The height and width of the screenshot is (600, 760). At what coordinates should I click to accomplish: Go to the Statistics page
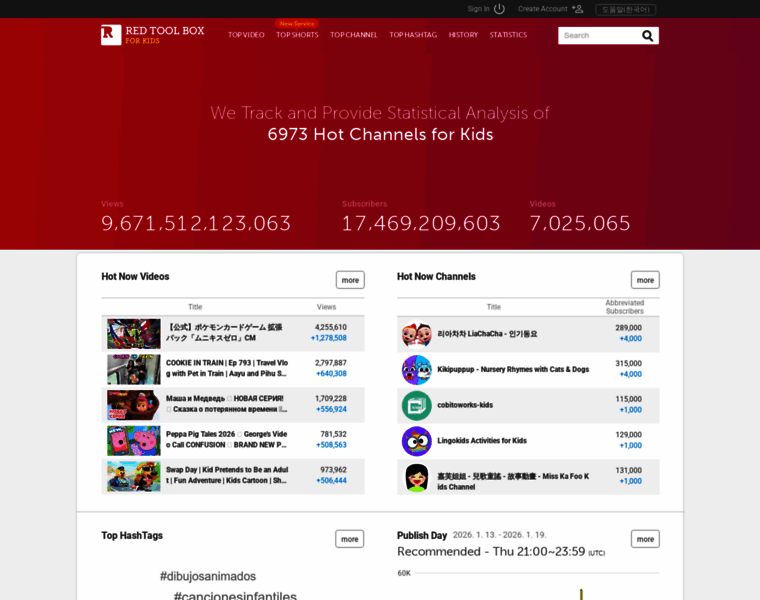[x=508, y=35]
